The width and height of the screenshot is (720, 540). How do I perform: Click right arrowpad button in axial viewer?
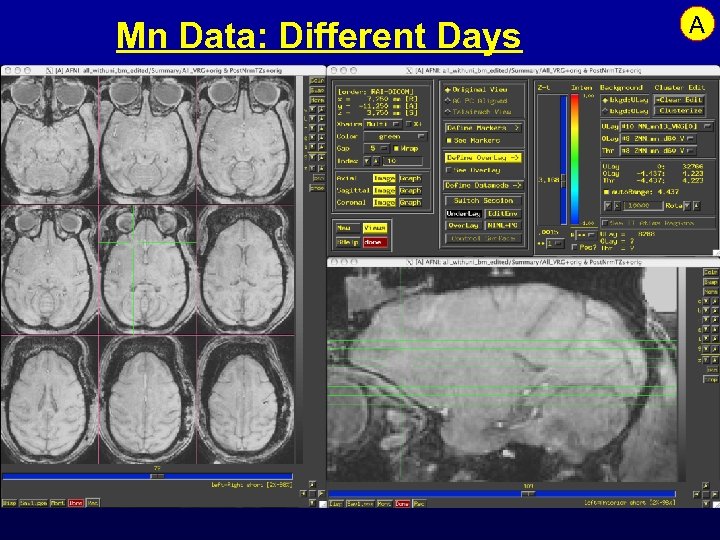[321, 494]
